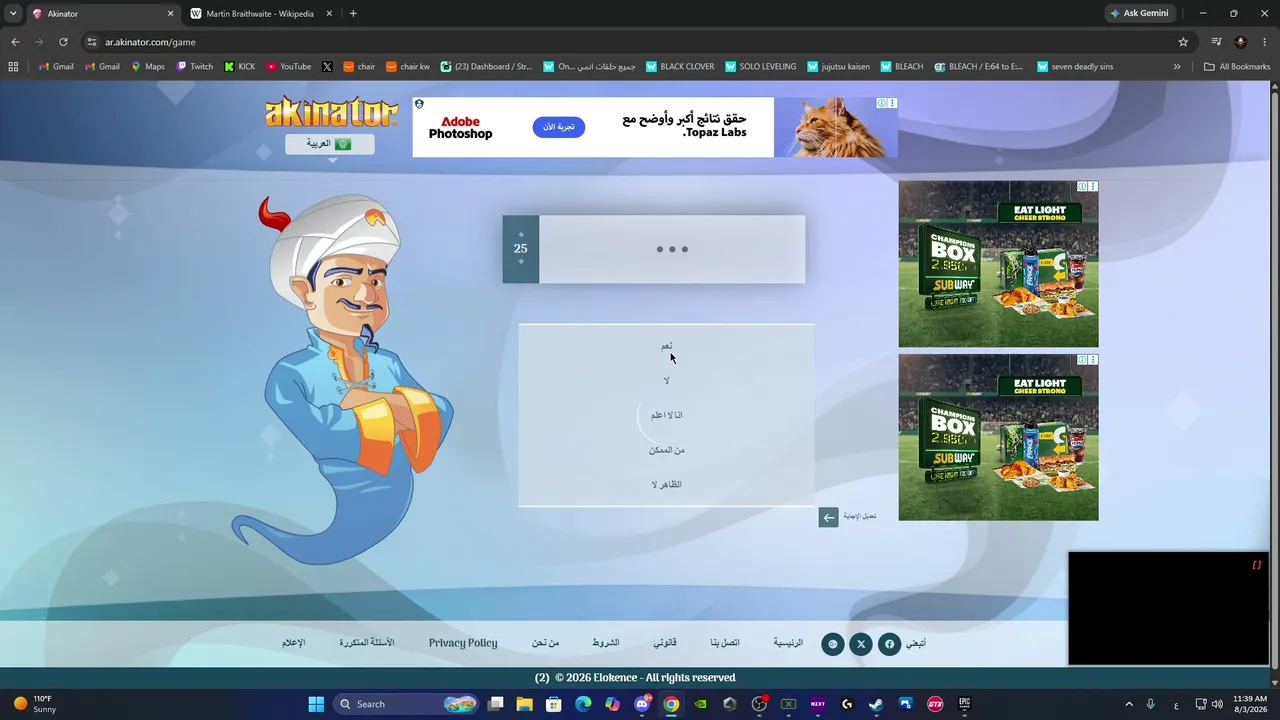Bookmark this page with the star icon
This screenshot has height=720, width=1280.
(1183, 42)
